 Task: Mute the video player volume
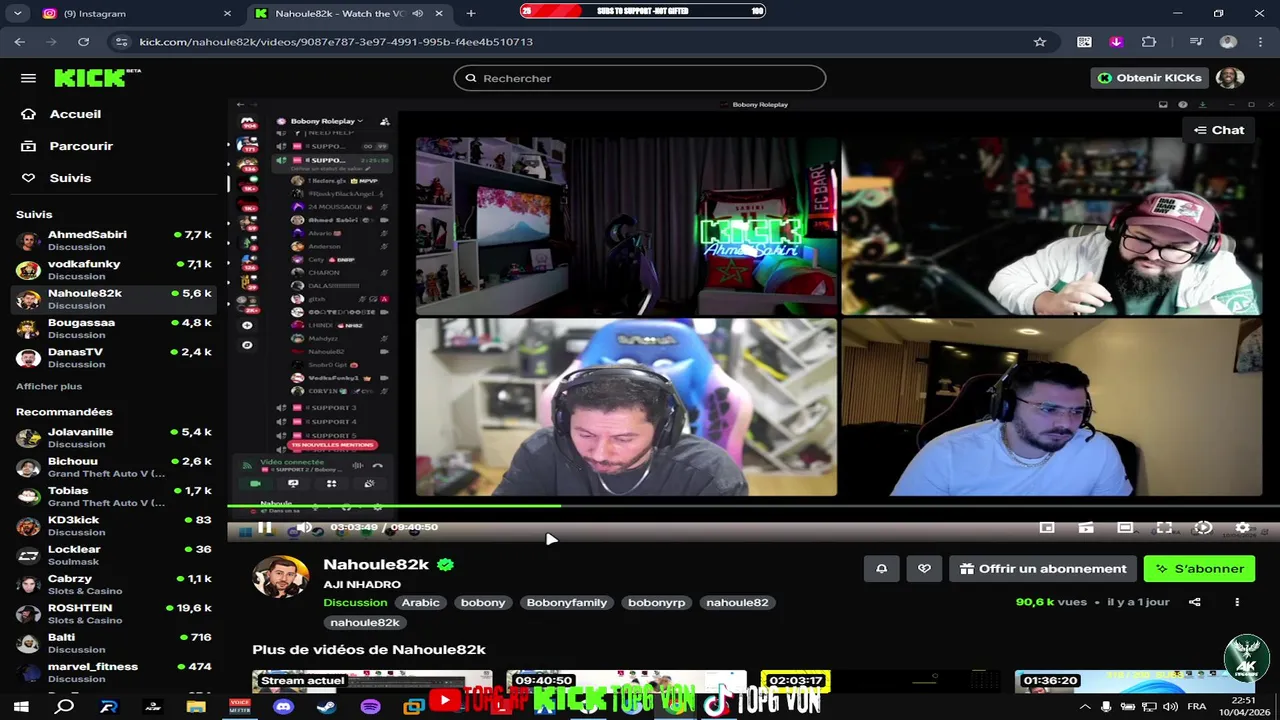click(304, 527)
